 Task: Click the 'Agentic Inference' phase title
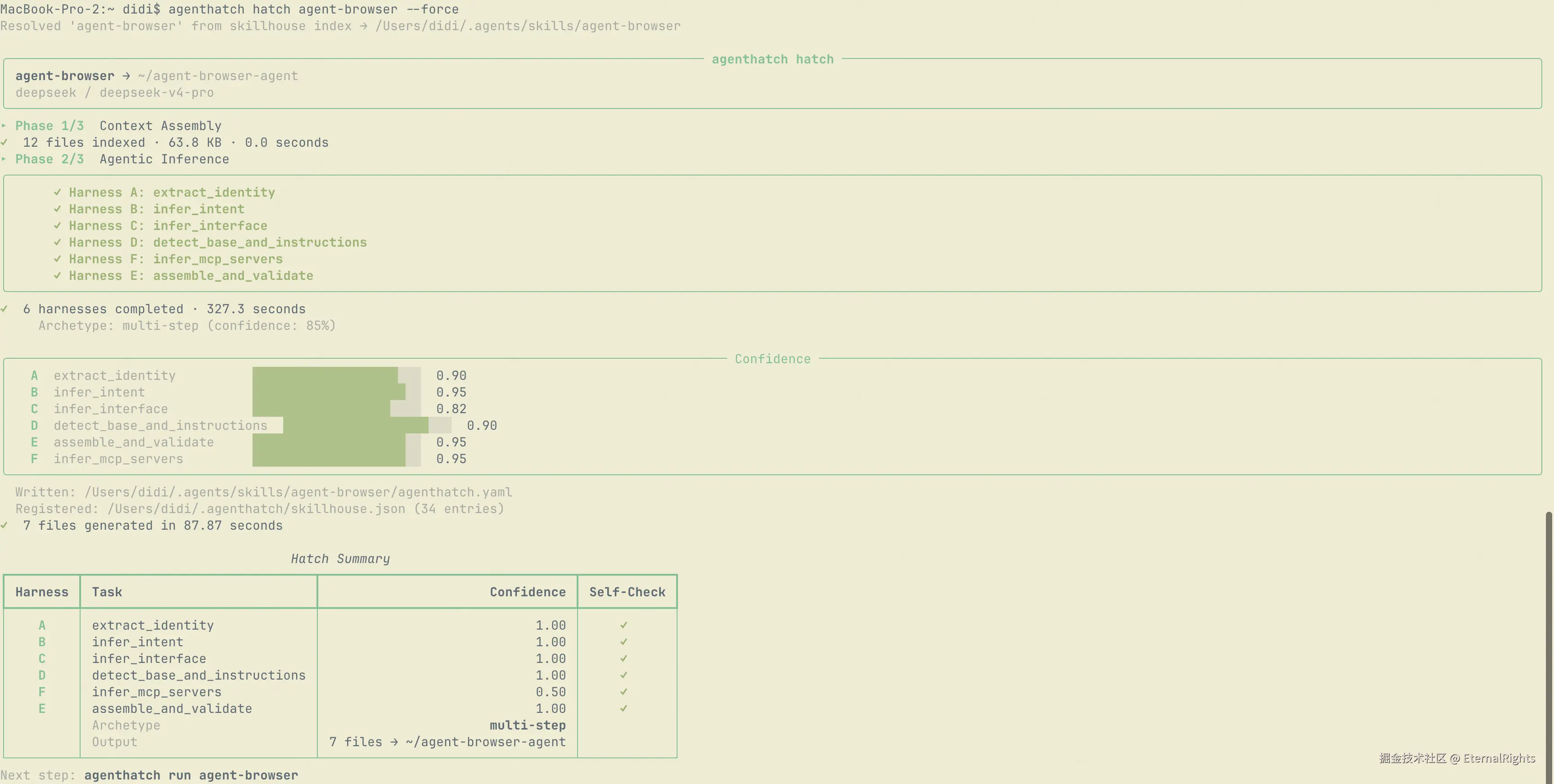tap(164, 159)
